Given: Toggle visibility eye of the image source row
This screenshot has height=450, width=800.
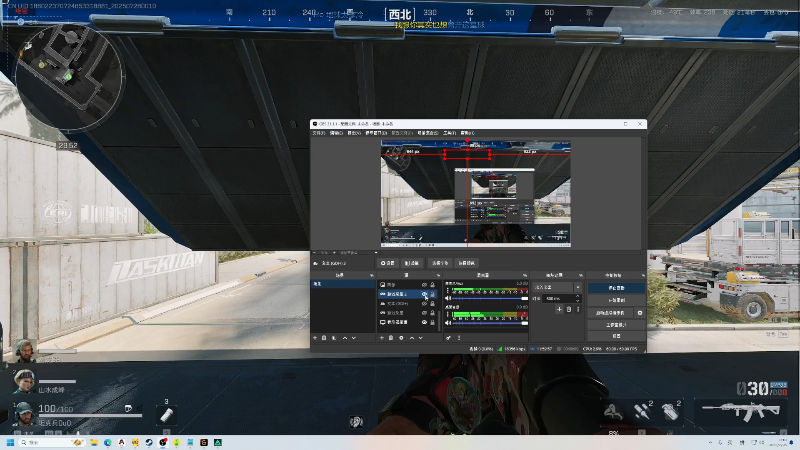Looking at the screenshot, I should pyautogui.click(x=424, y=285).
